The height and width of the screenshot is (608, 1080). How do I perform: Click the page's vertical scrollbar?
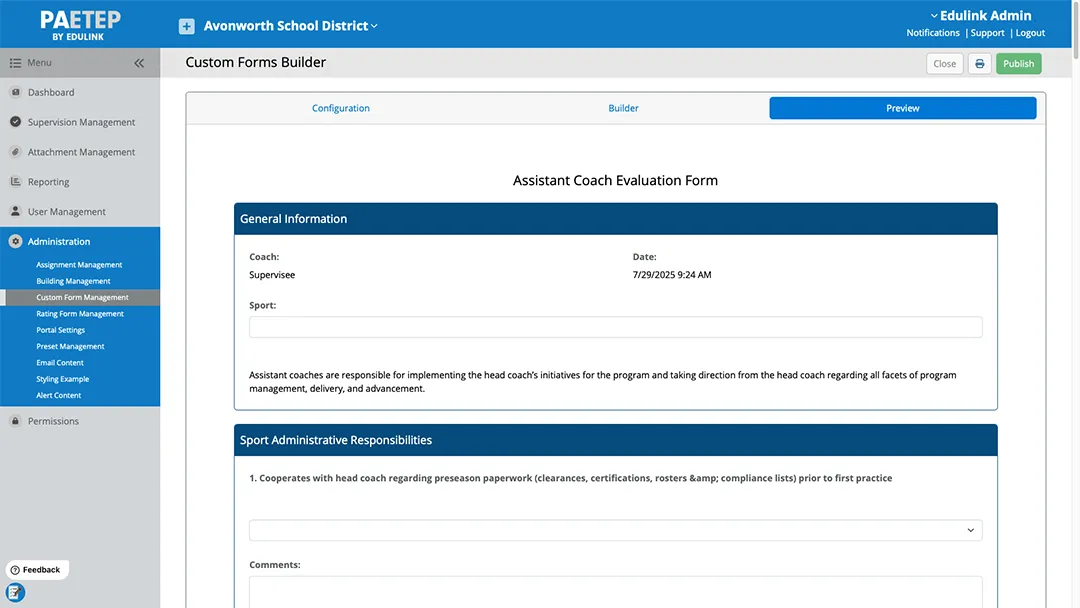click(1076, 29)
